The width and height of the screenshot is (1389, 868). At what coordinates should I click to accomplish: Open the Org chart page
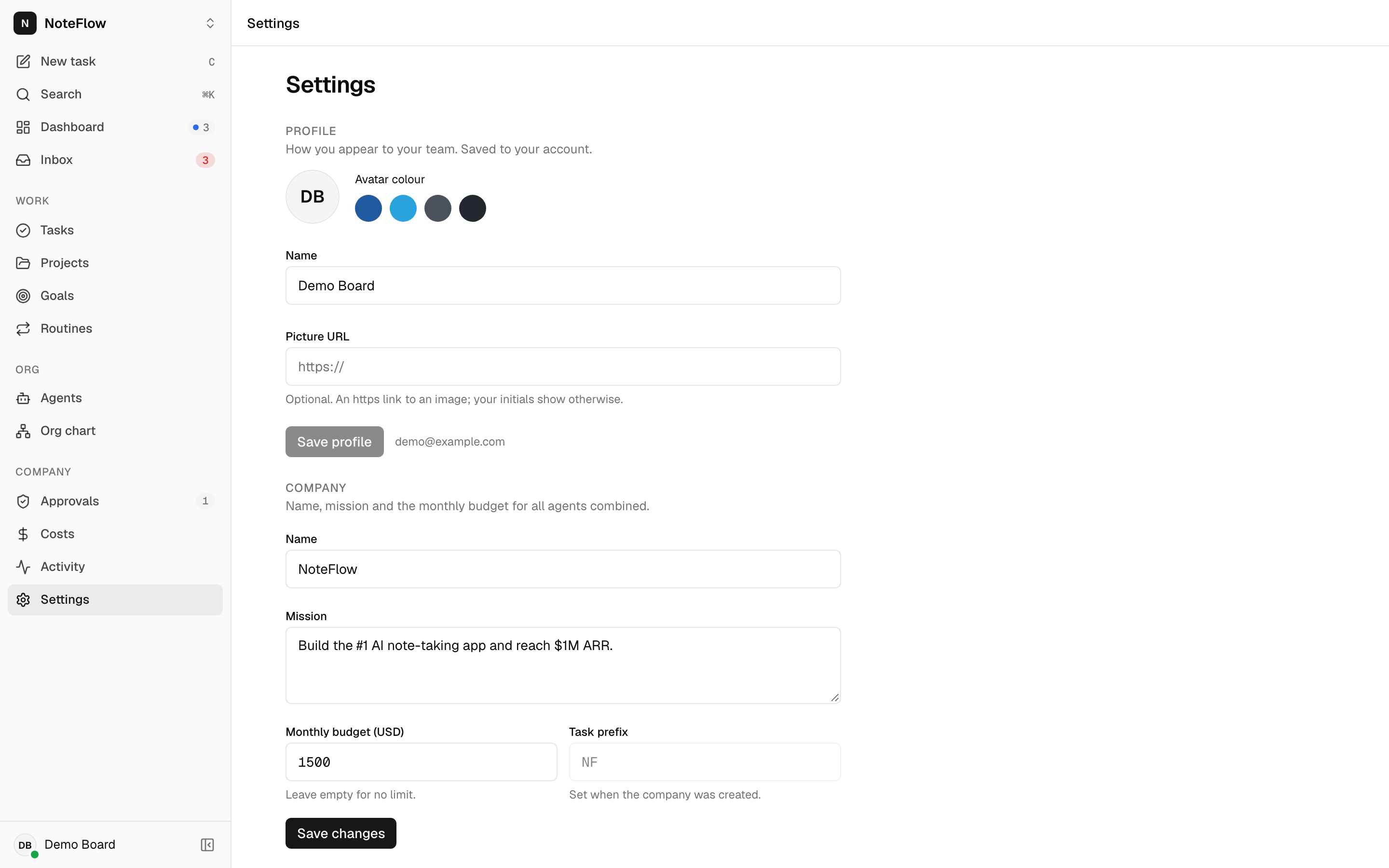click(115, 431)
